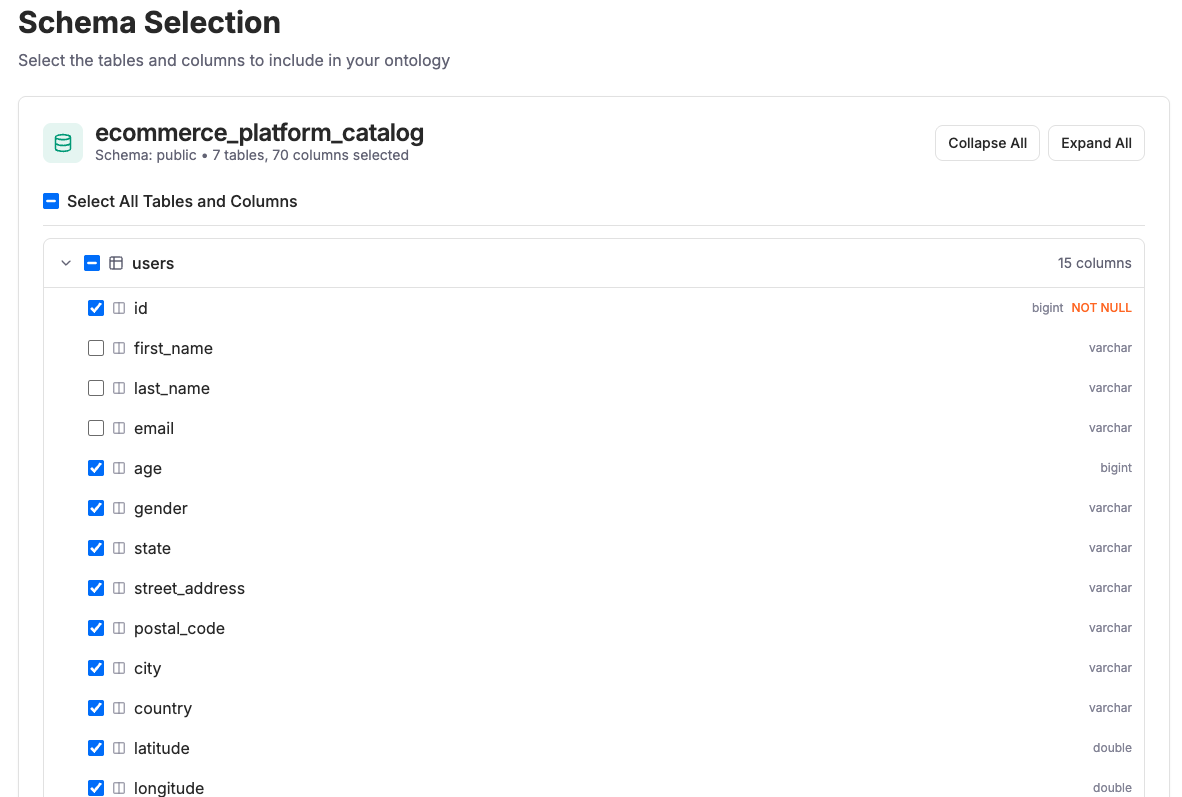The height and width of the screenshot is (797, 1182).
Task: Enable the first_name column checkbox
Action: (96, 348)
